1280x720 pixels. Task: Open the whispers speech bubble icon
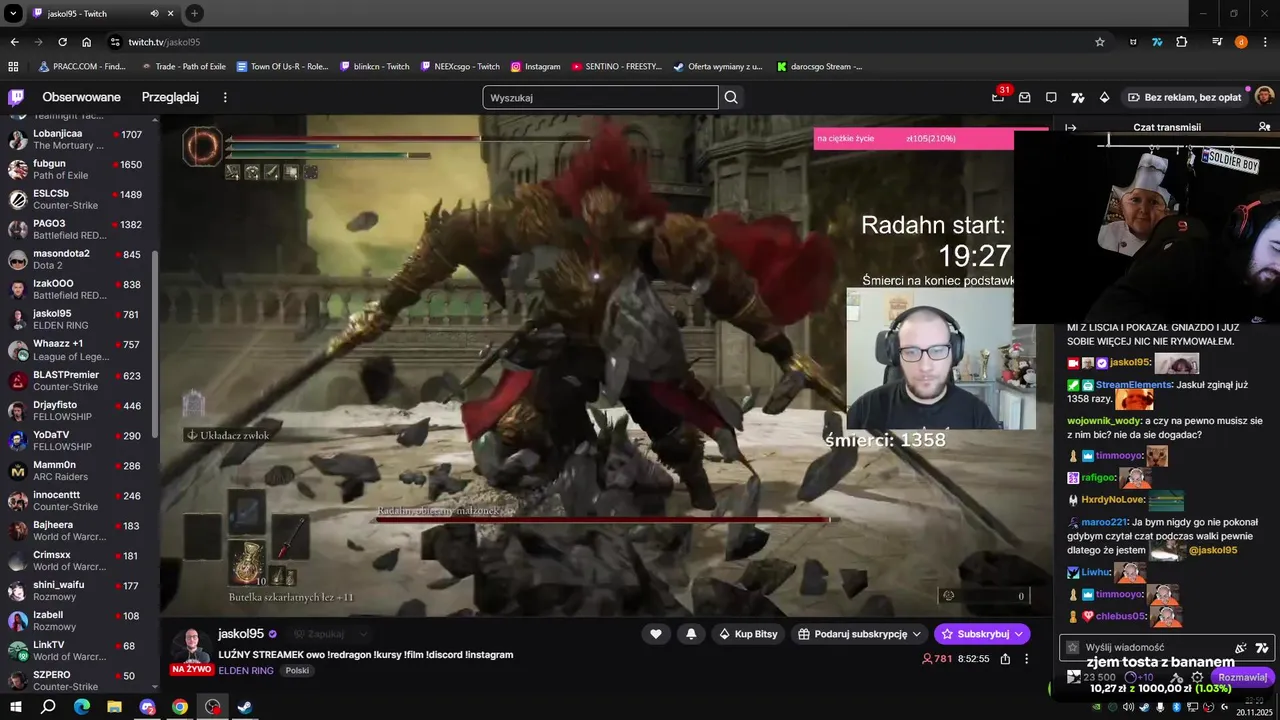1051,97
